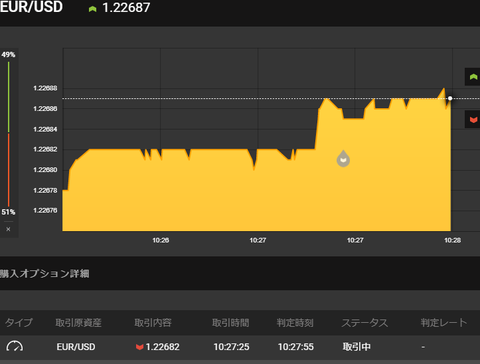The image size is (480, 364).
Task: Click the 取引原資産 column header
Action: coord(78,323)
